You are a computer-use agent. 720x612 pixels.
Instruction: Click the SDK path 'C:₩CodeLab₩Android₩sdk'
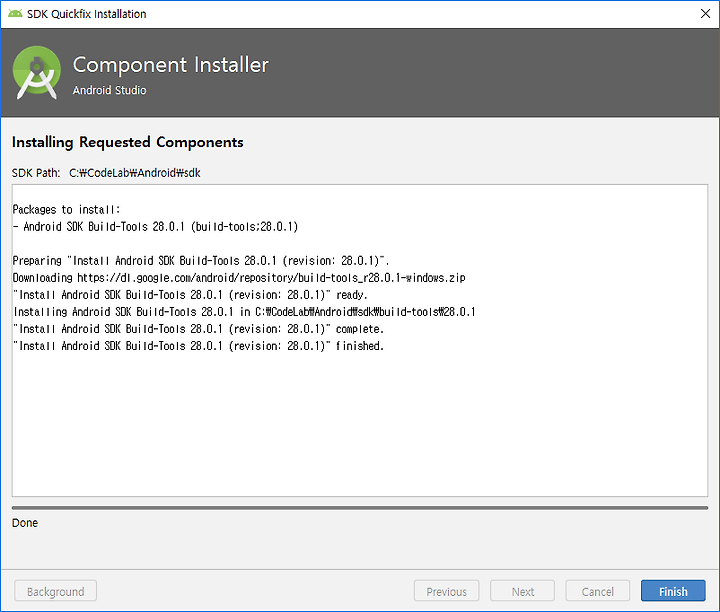[x=135, y=173]
